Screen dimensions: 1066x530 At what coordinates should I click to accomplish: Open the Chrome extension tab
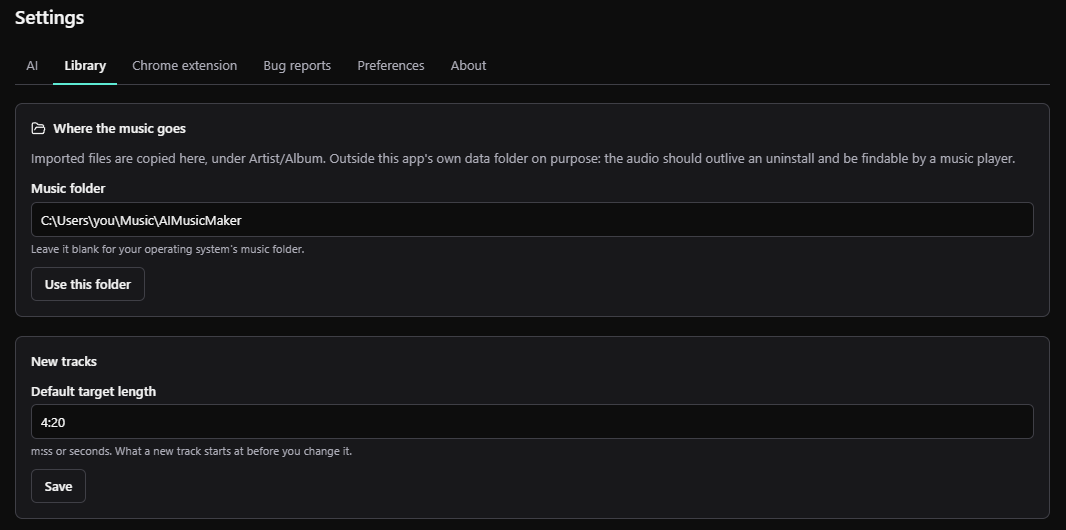point(184,66)
